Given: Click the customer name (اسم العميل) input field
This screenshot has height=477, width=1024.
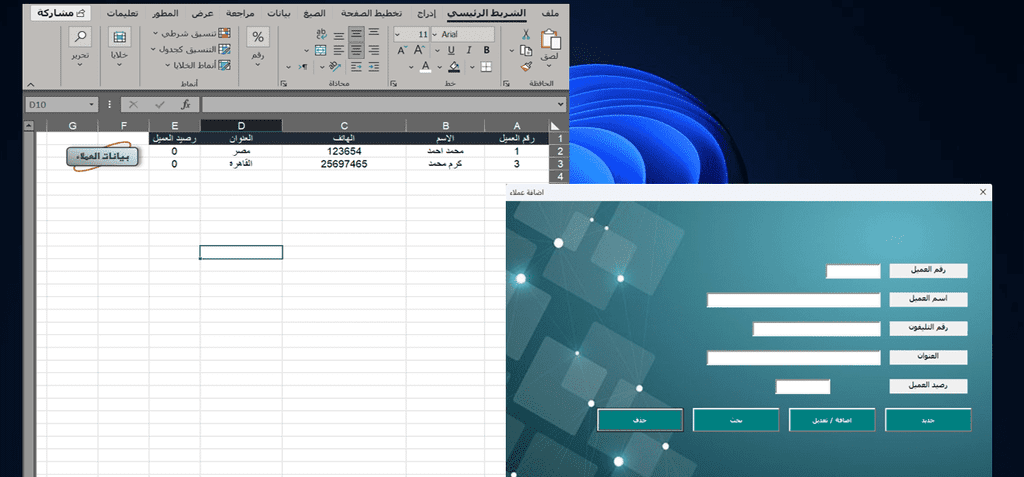Looking at the screenshot, I should click(793, 300).
